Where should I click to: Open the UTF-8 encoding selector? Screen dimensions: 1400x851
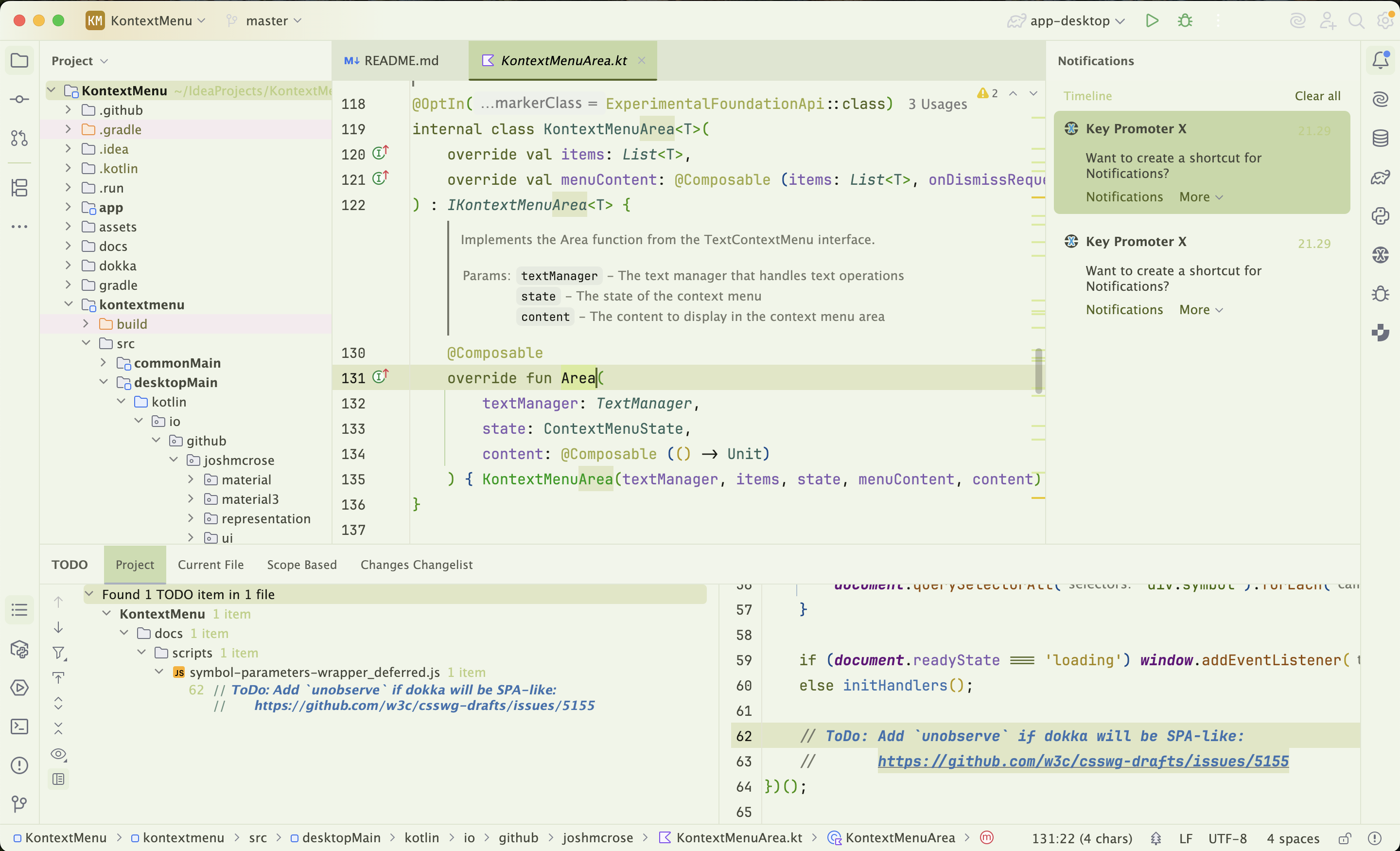pyautogui.click(x=1227, y=838)
